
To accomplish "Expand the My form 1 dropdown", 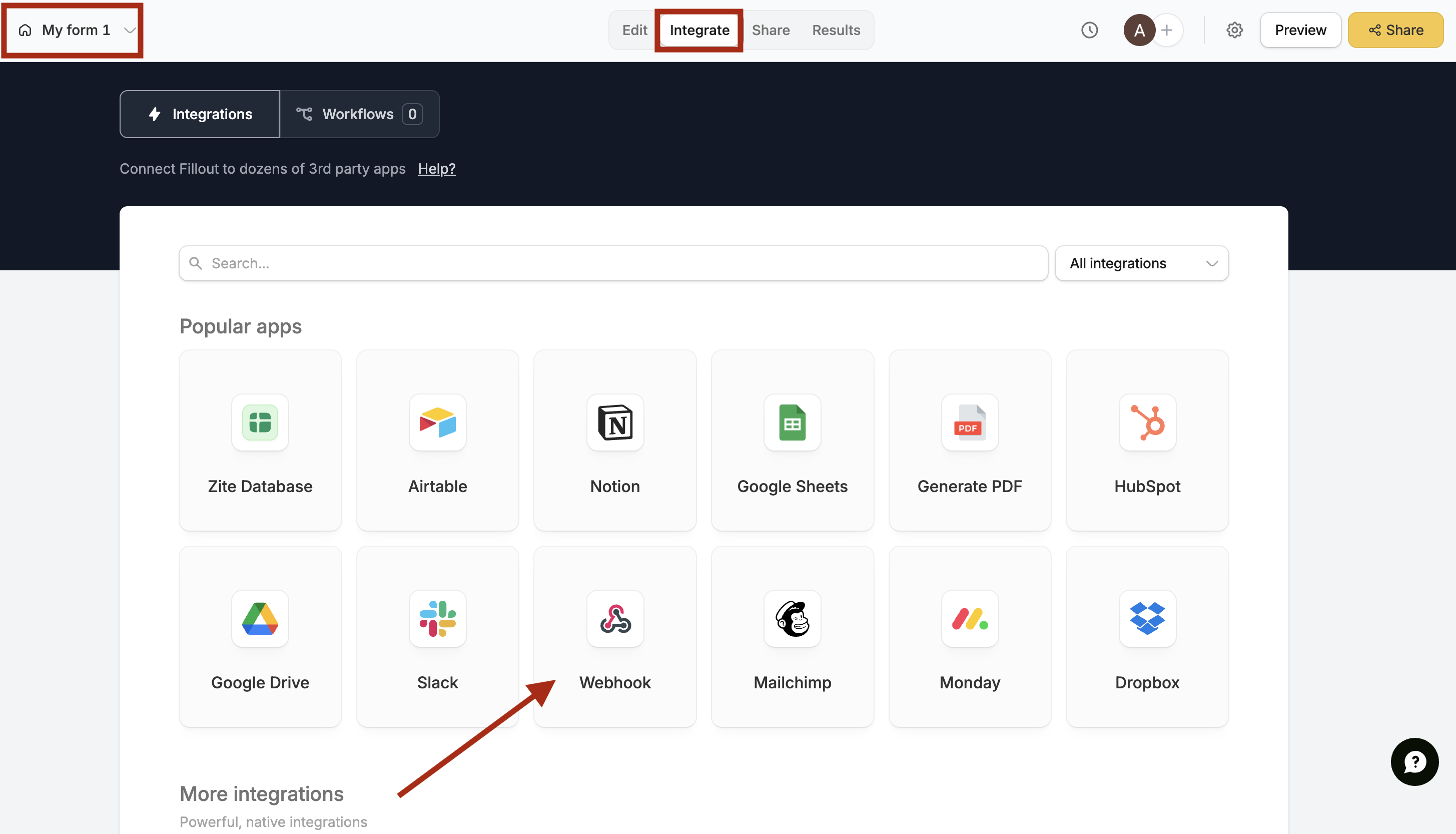I will tap(130, 30).
